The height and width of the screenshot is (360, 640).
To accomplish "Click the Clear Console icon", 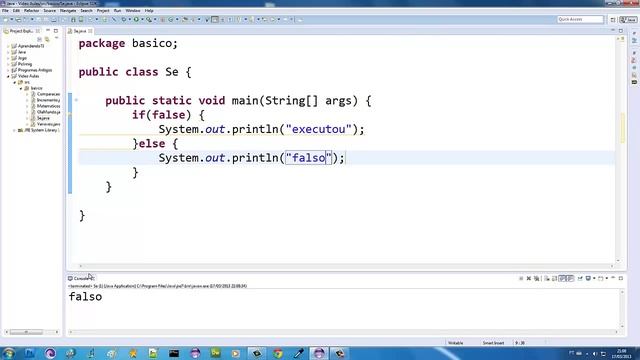I will tap(547, 278).
